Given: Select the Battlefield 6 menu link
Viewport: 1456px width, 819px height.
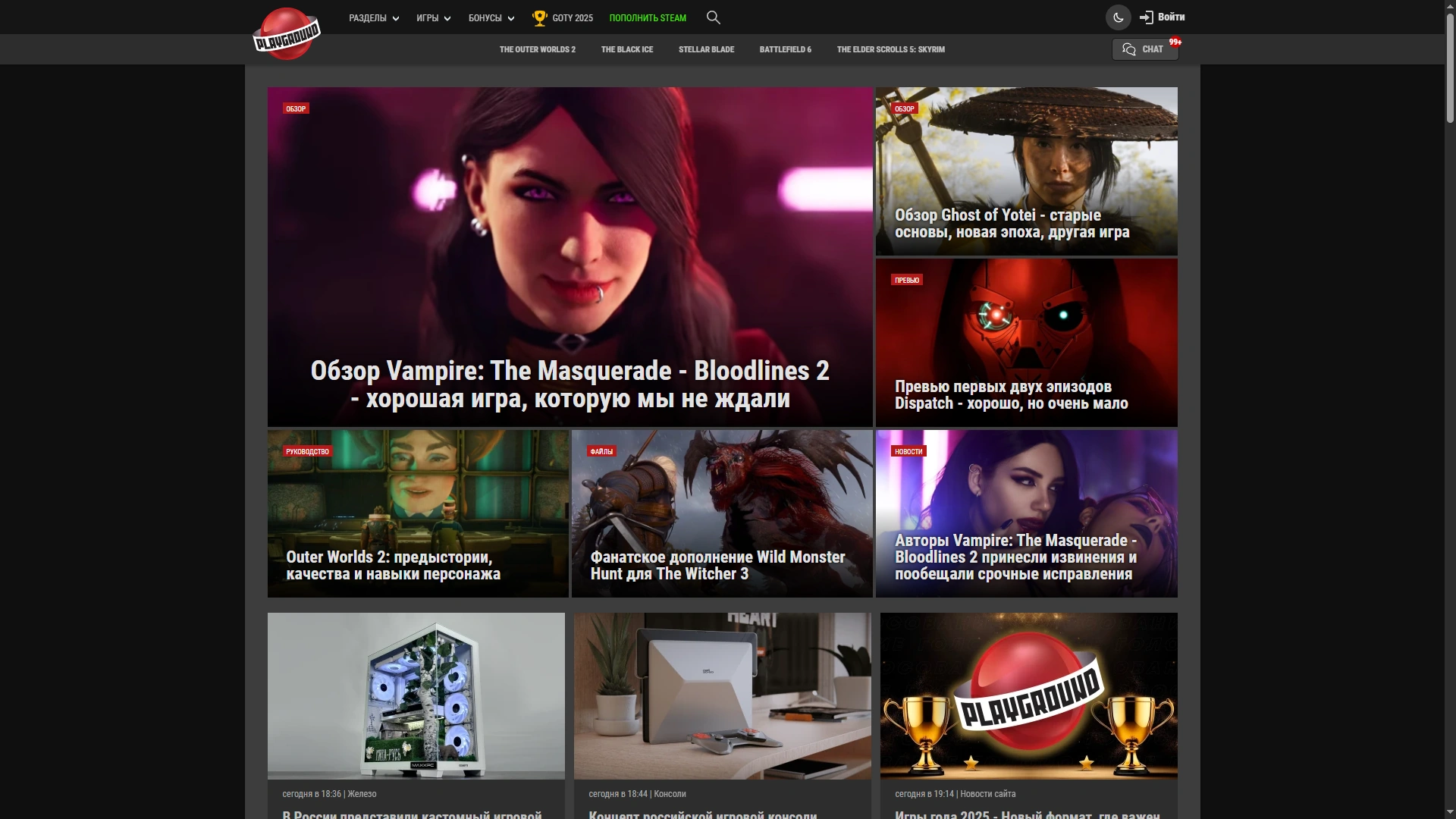Looking at the screenshot, I should [785, 49].
